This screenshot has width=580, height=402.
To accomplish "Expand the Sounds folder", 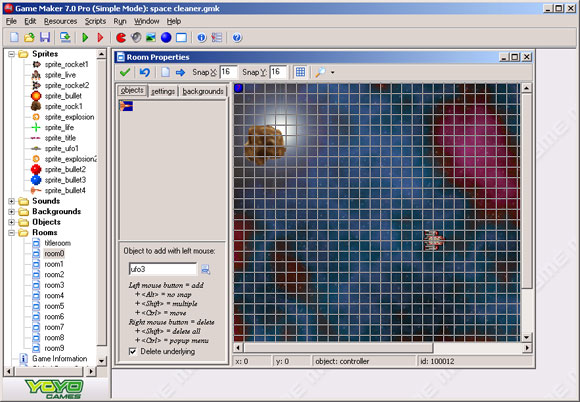I will [11, 201].
